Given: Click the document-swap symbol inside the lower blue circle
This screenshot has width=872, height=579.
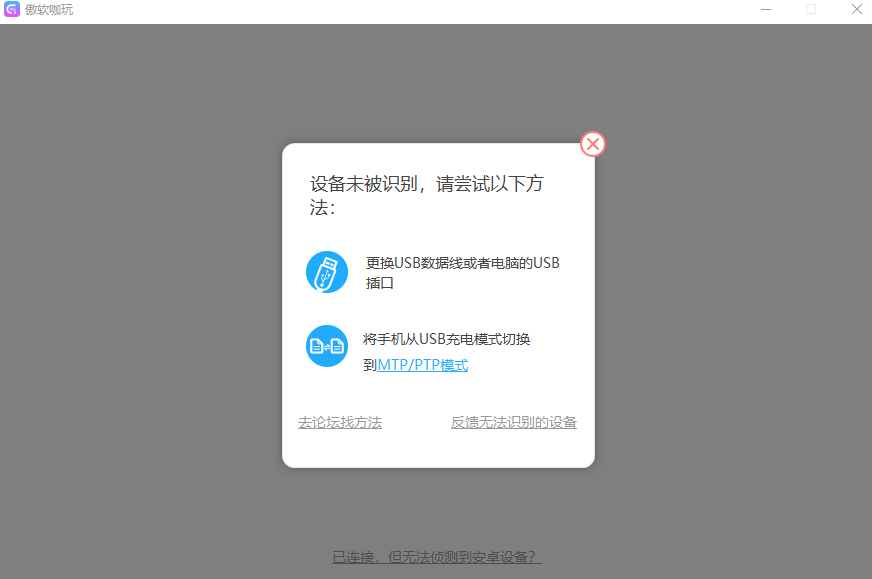Looking at the screenshot, I should tap(326, 346).
